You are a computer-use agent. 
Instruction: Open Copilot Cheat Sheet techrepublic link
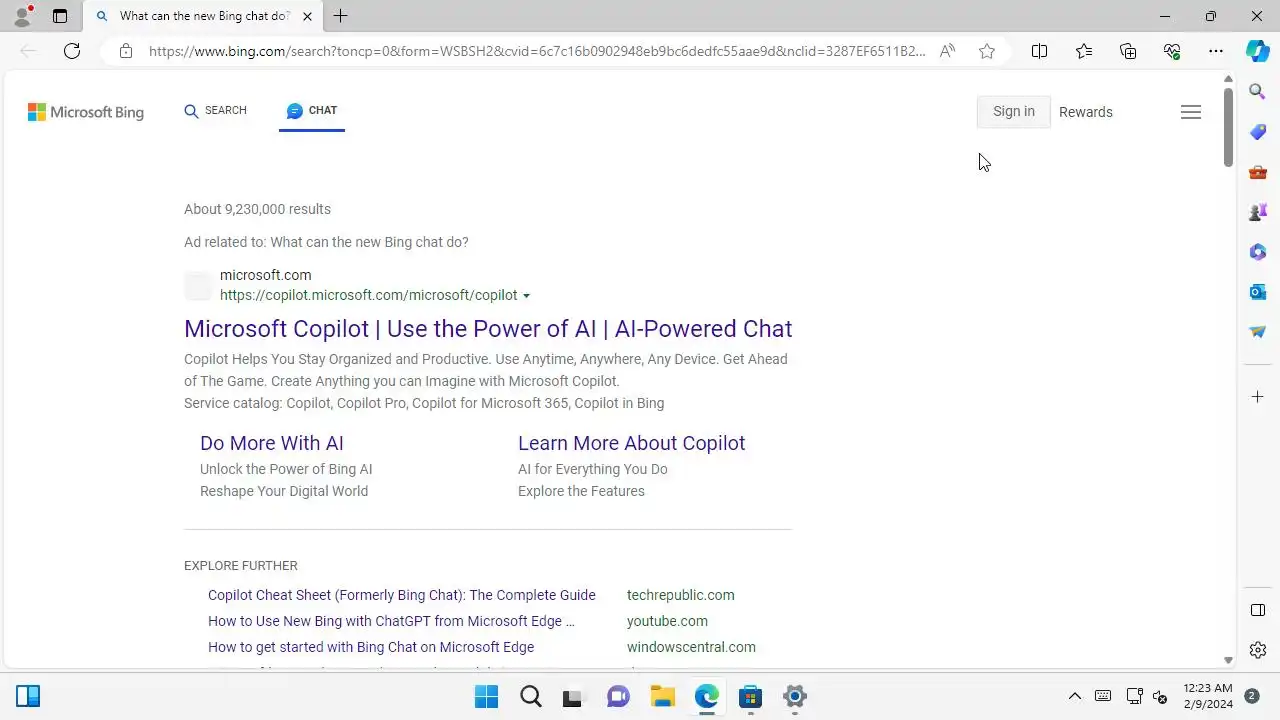[x=402, y=595]
